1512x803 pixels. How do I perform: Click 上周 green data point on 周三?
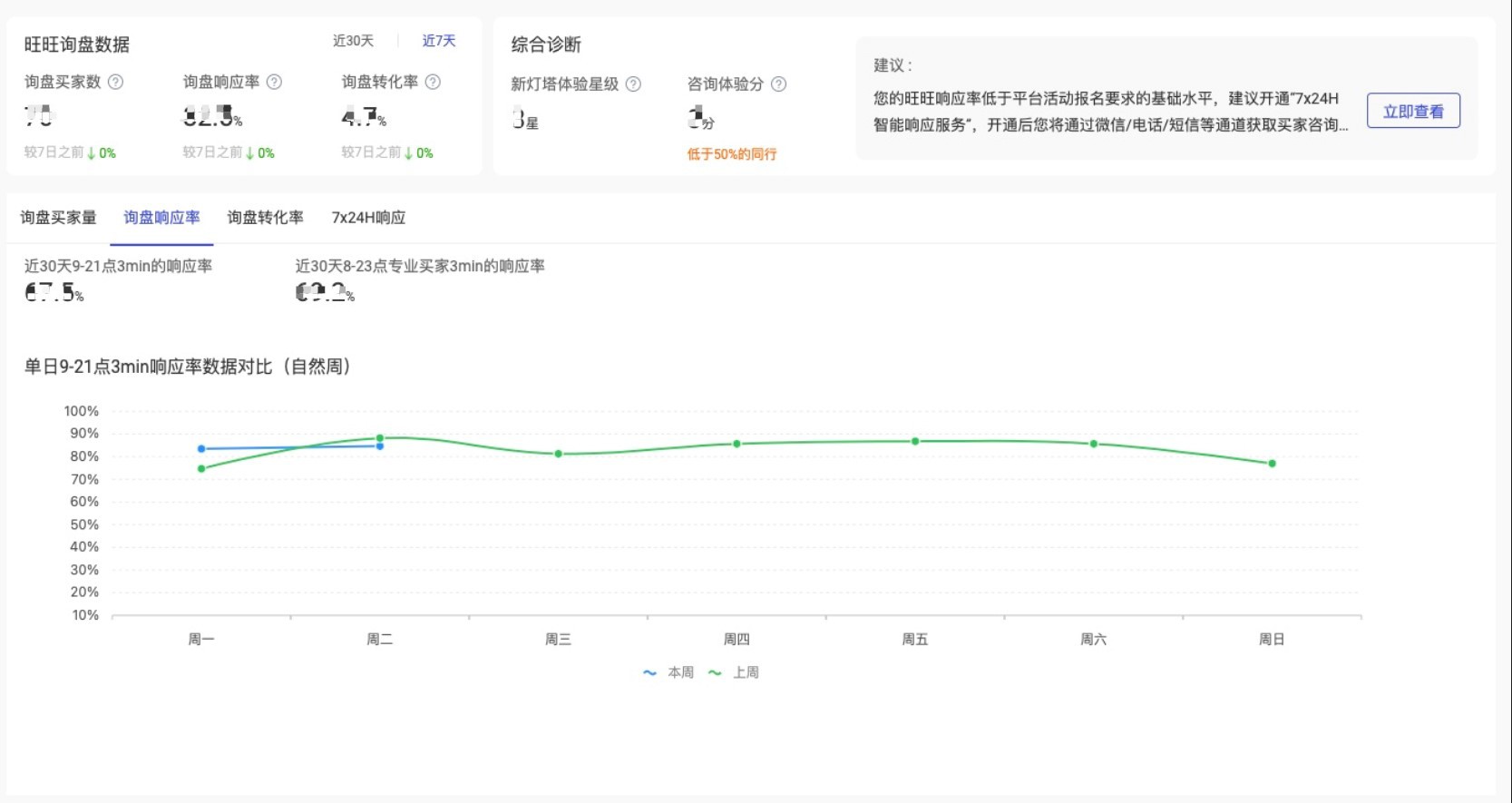[558, 454]
